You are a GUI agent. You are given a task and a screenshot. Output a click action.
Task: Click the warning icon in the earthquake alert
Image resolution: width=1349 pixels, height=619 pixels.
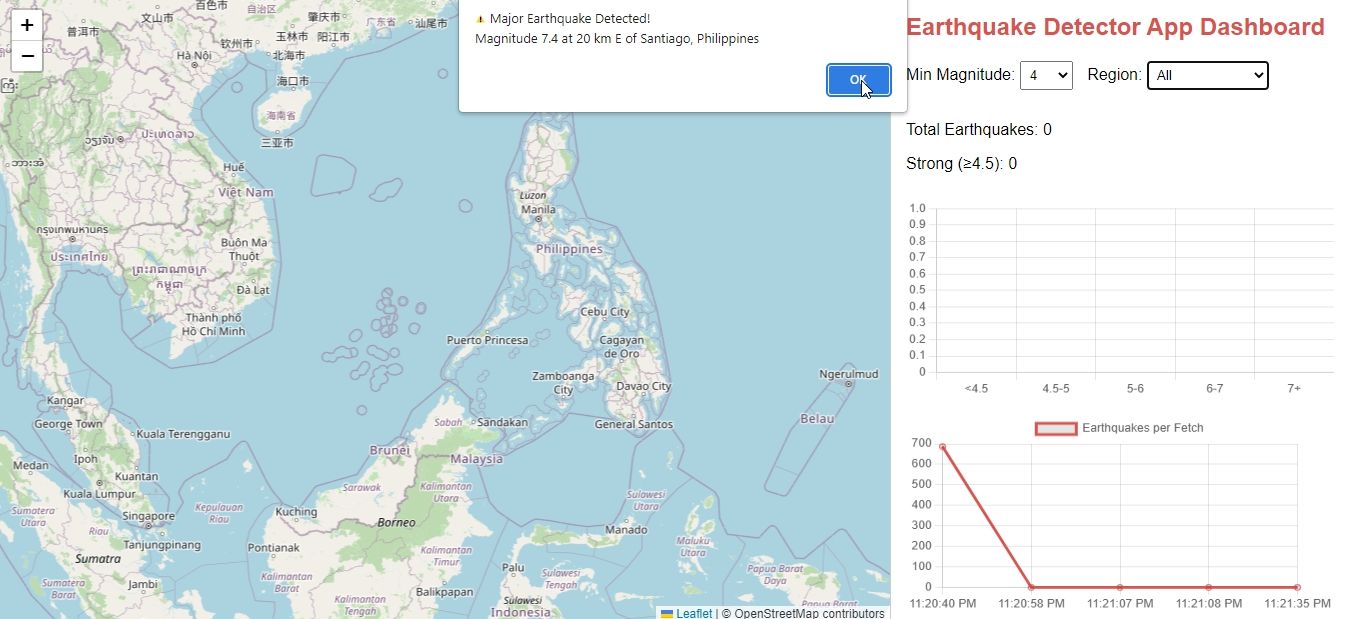480,19
